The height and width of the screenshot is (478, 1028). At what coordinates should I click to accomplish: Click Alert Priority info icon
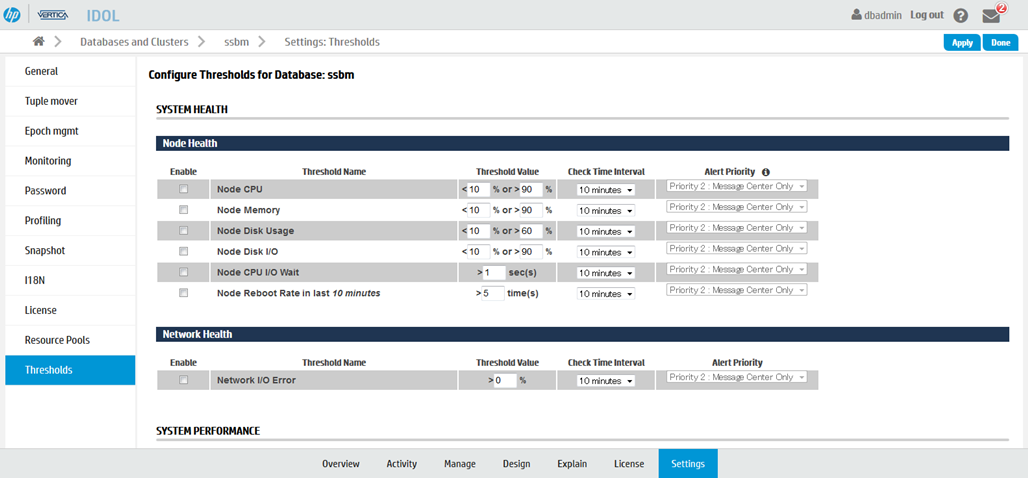[766, 172]
